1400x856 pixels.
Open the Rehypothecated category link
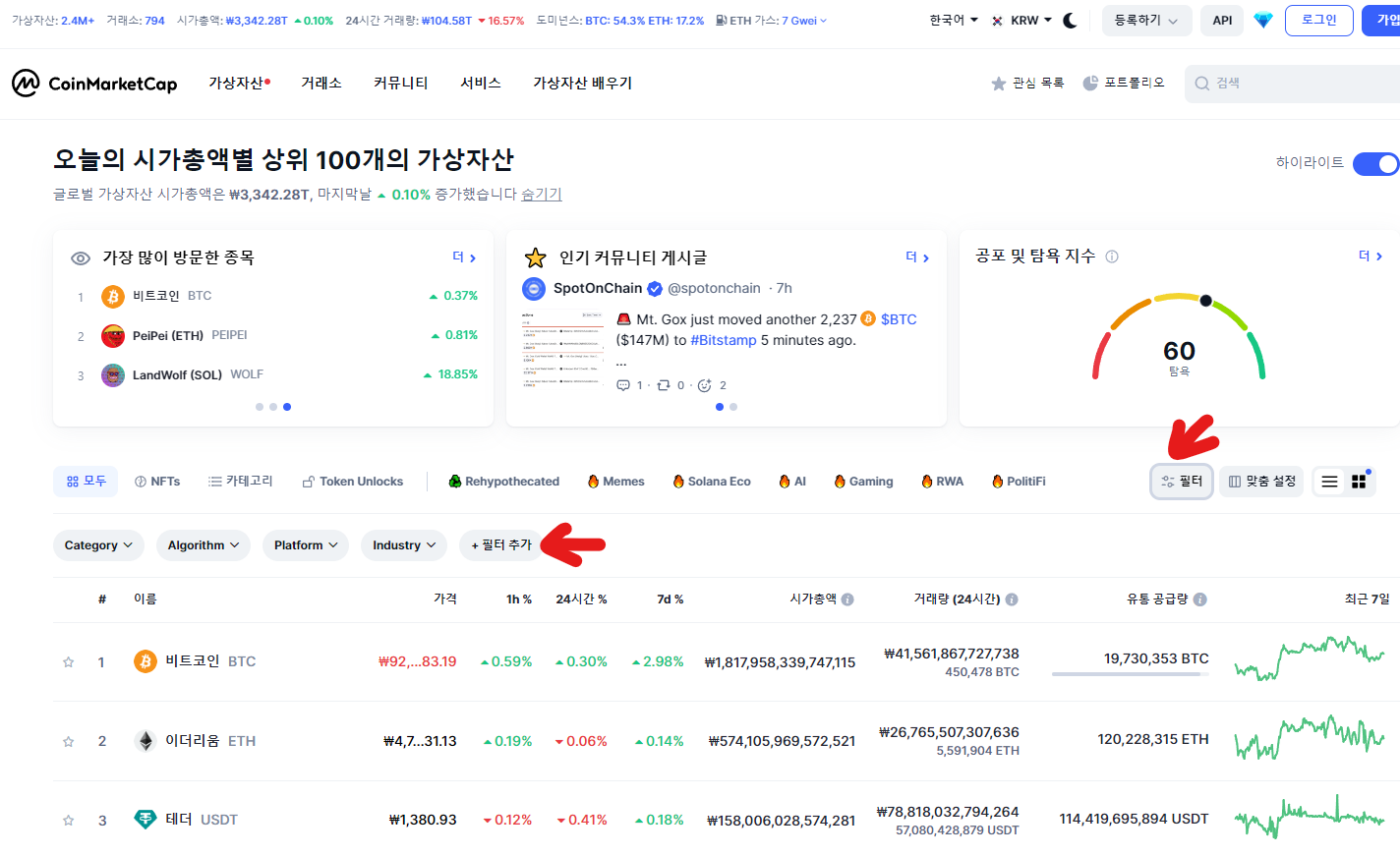tap(504, 482)
